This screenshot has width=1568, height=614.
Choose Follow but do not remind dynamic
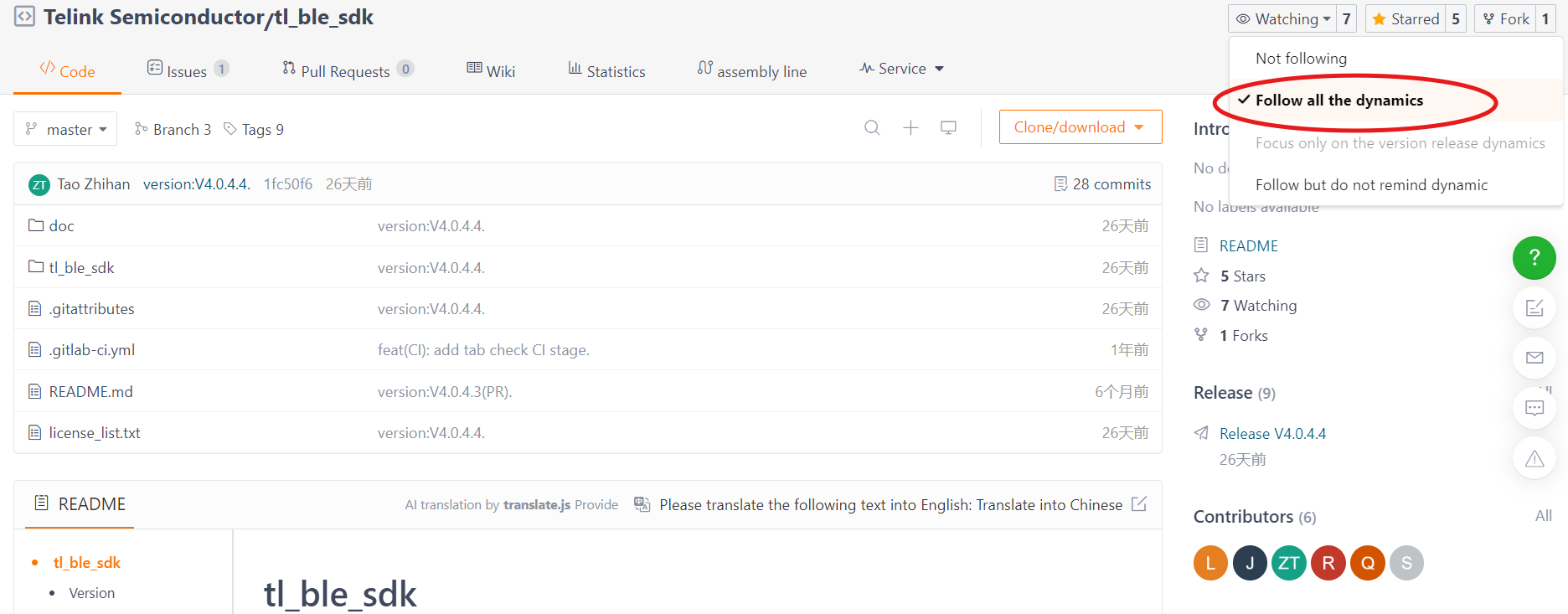click(x=1371, y=185)
